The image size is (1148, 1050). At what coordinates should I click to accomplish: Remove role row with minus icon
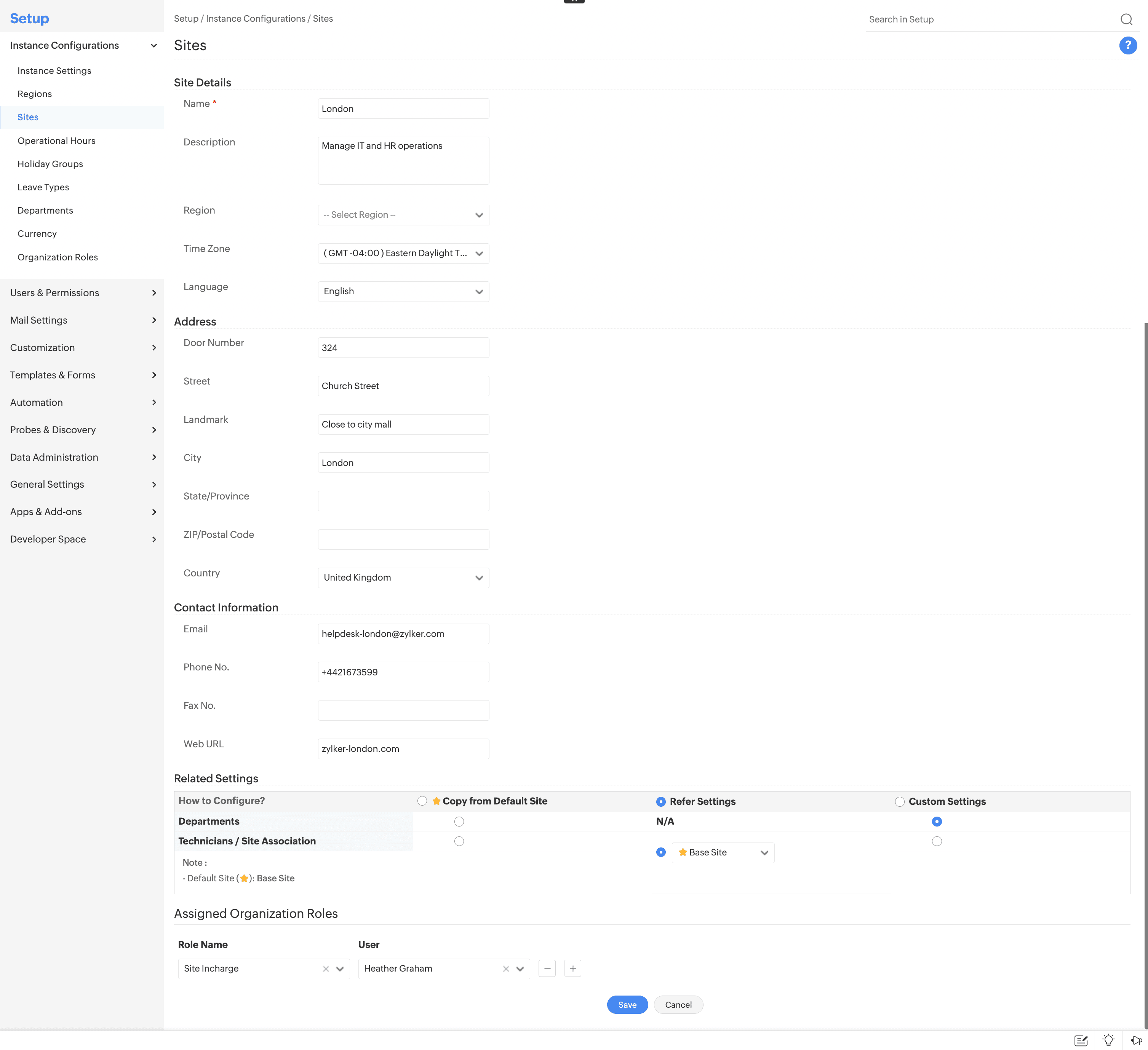pyautogui.click(x=547, y=969)
